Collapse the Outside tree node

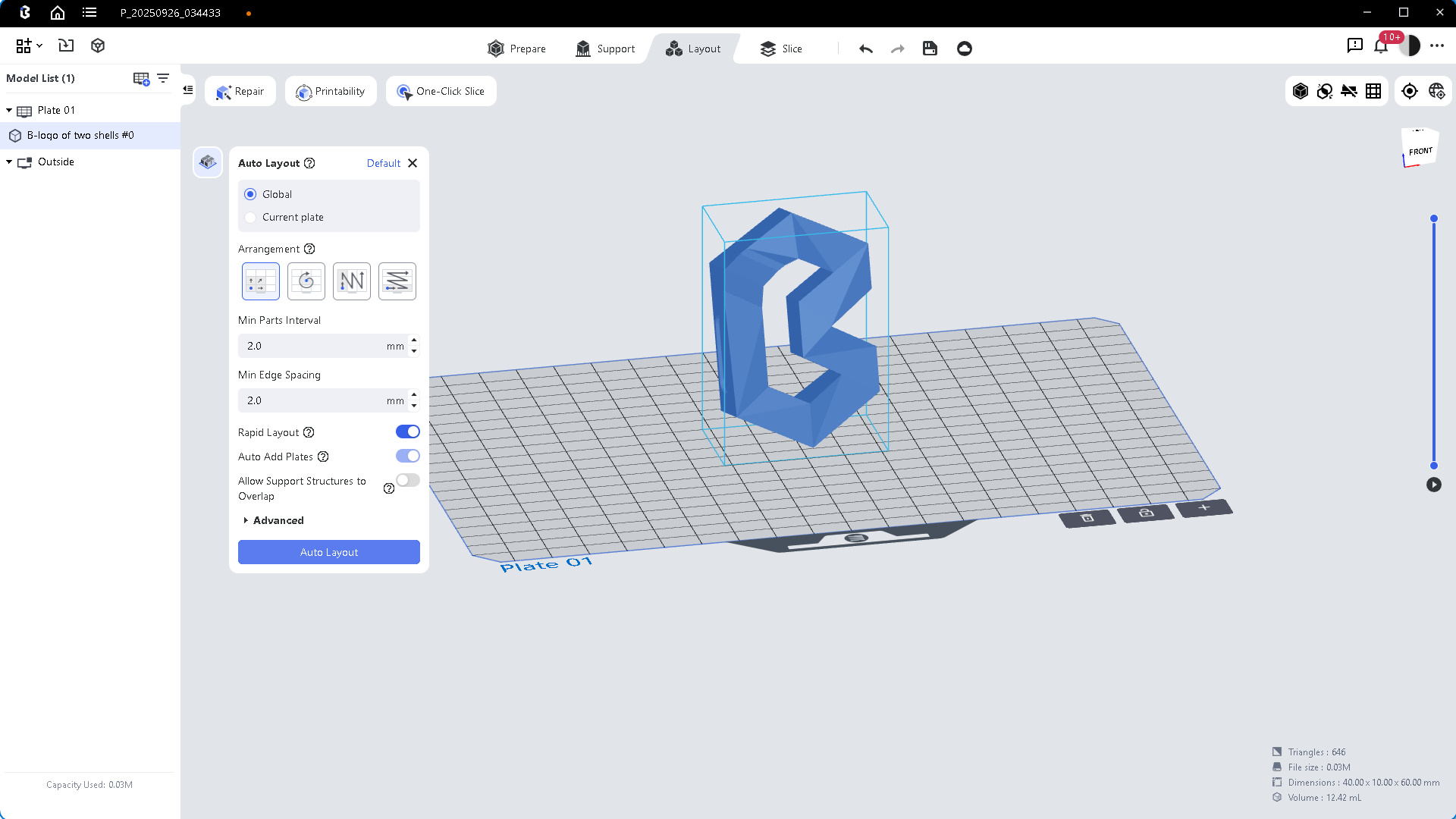tap(9, 162)
